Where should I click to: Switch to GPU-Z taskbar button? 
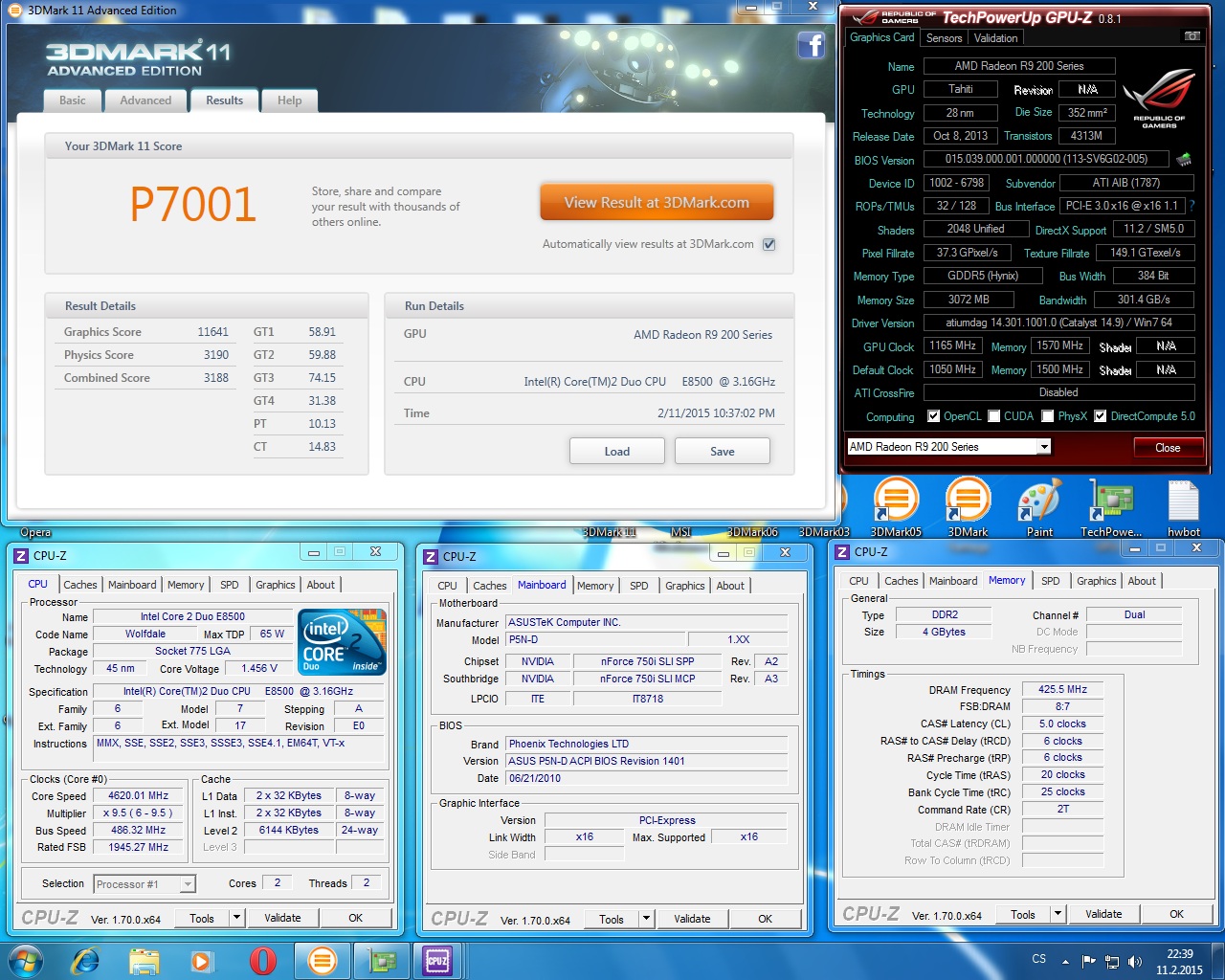pyautogui.click(x=383, y=961)
